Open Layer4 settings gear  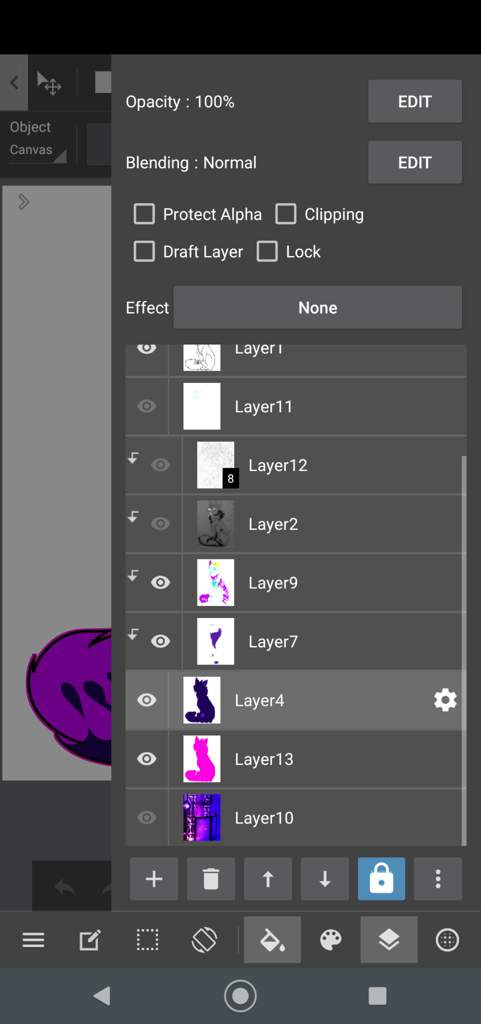(445, 700)
